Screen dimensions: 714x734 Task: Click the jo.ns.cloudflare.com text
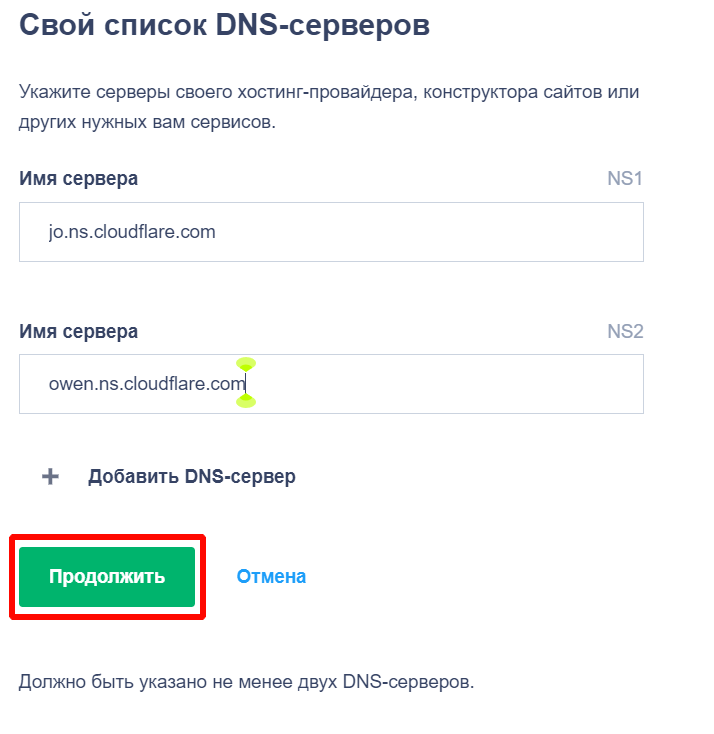coord(132,232)
